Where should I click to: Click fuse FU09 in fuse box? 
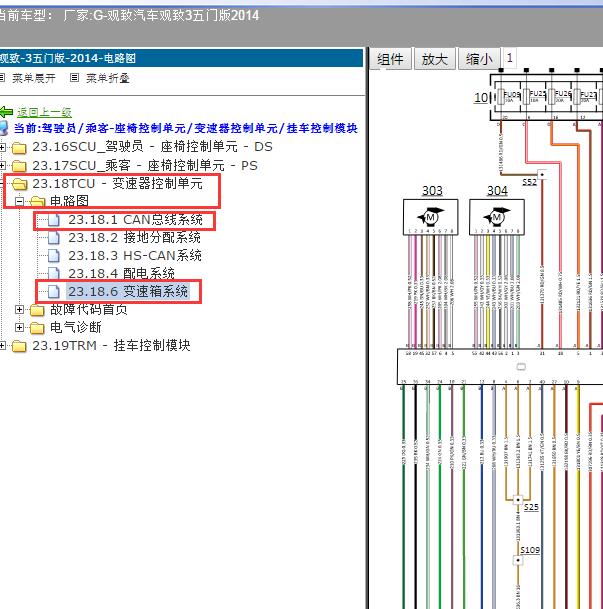(x=501, y=96)
